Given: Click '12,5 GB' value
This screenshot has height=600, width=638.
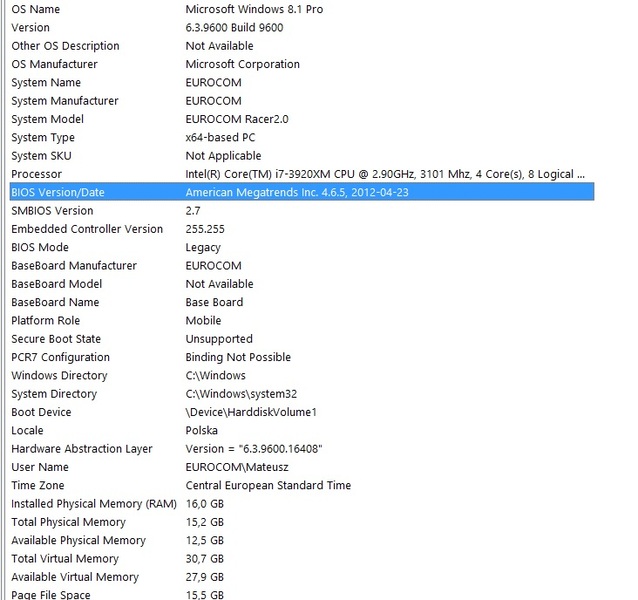Looking at the screenshot, I should [205, 540].
